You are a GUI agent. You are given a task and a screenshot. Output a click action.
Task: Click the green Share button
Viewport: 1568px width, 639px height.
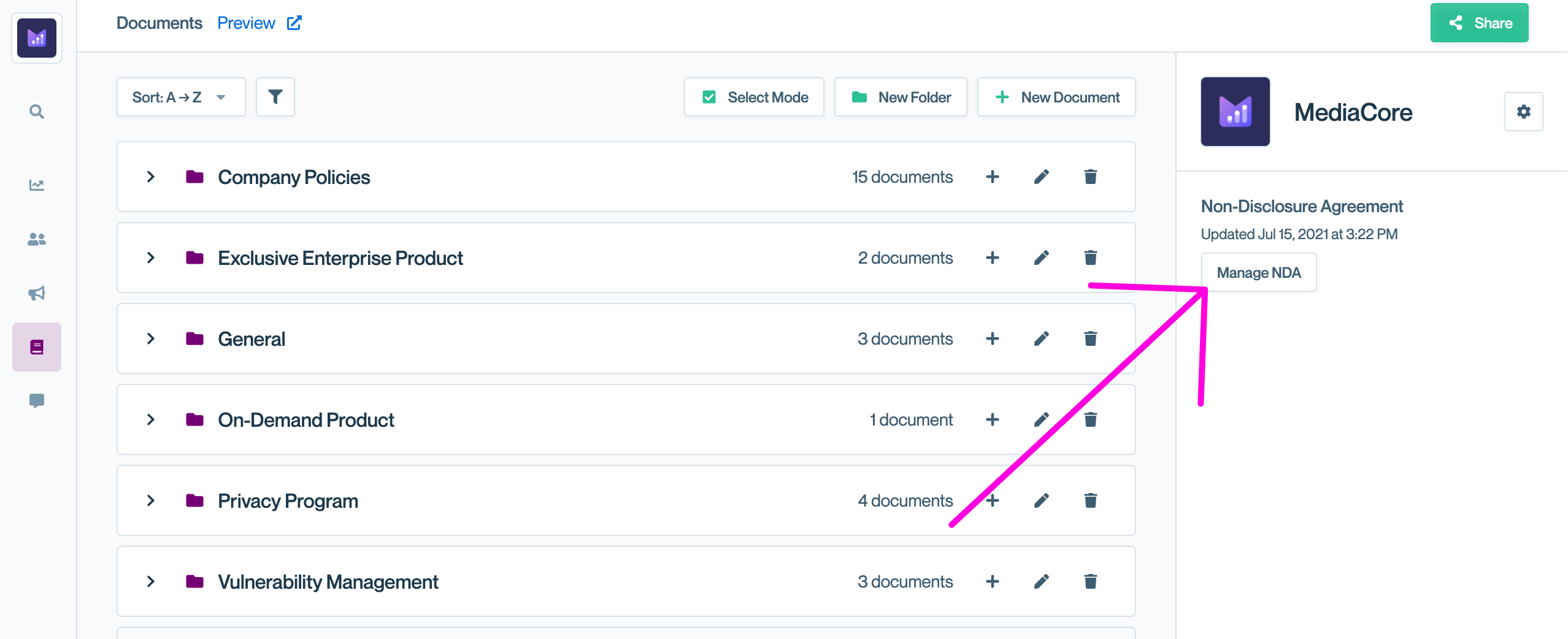pos(1480,23)
